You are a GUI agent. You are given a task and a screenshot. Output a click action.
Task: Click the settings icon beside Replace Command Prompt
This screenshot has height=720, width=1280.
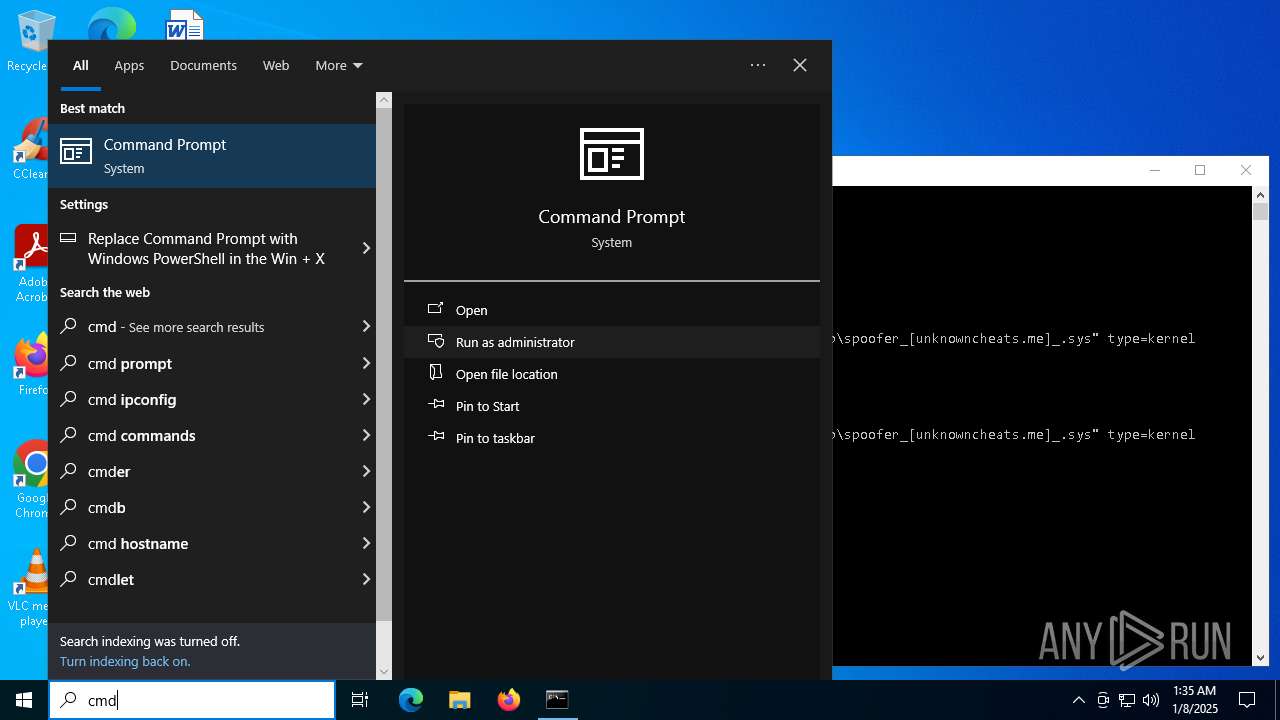coord(68,238)
